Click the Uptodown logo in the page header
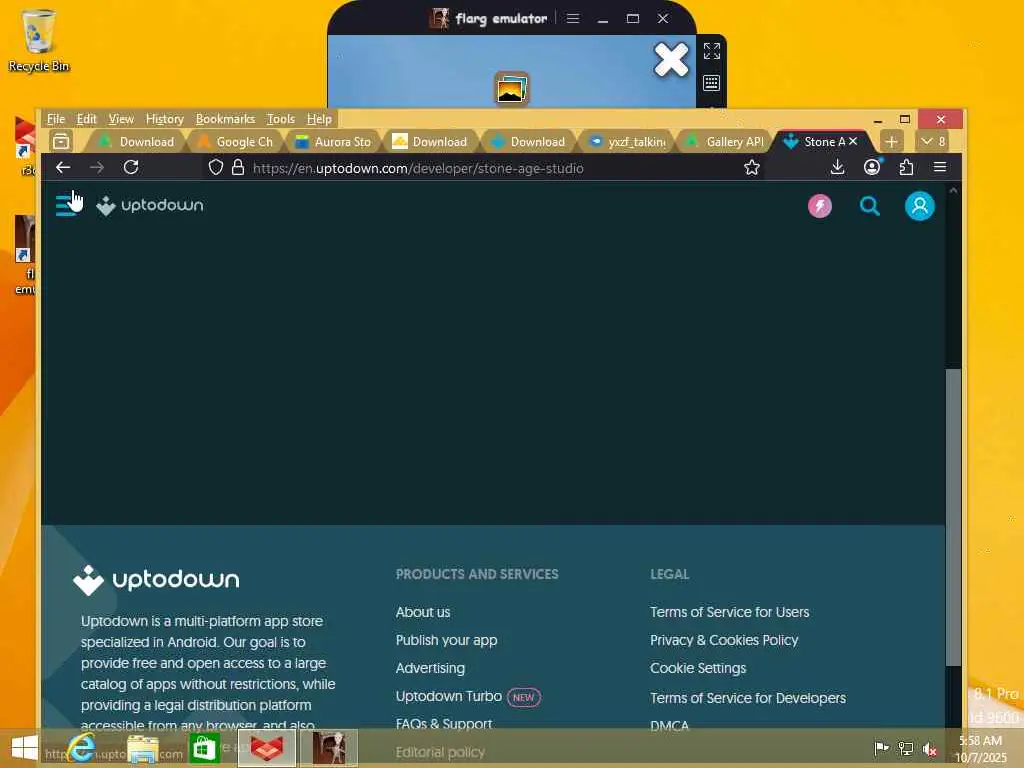This screenshot has width=1024, height=768. click(150, 206)
